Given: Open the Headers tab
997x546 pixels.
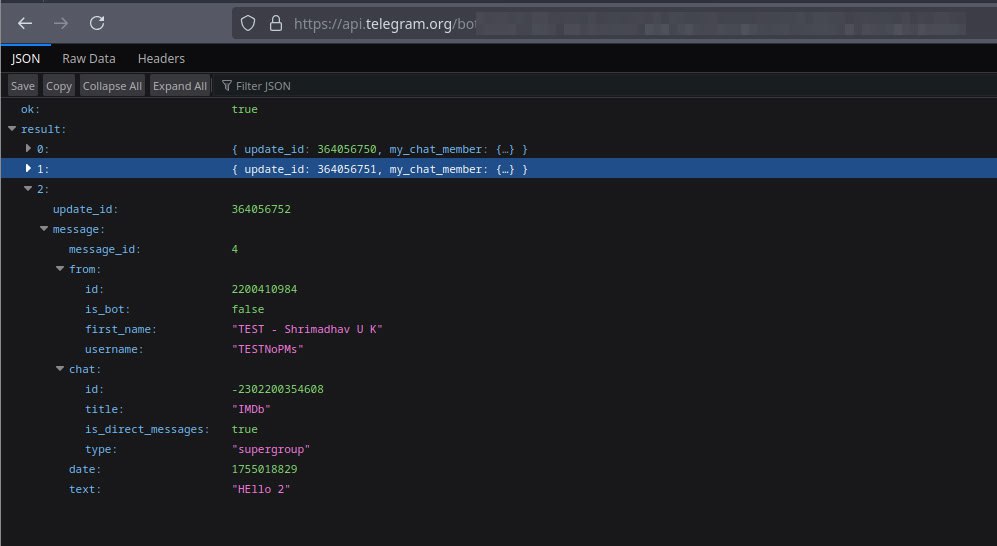Looking at the screenshot, I should coord(161,59).
